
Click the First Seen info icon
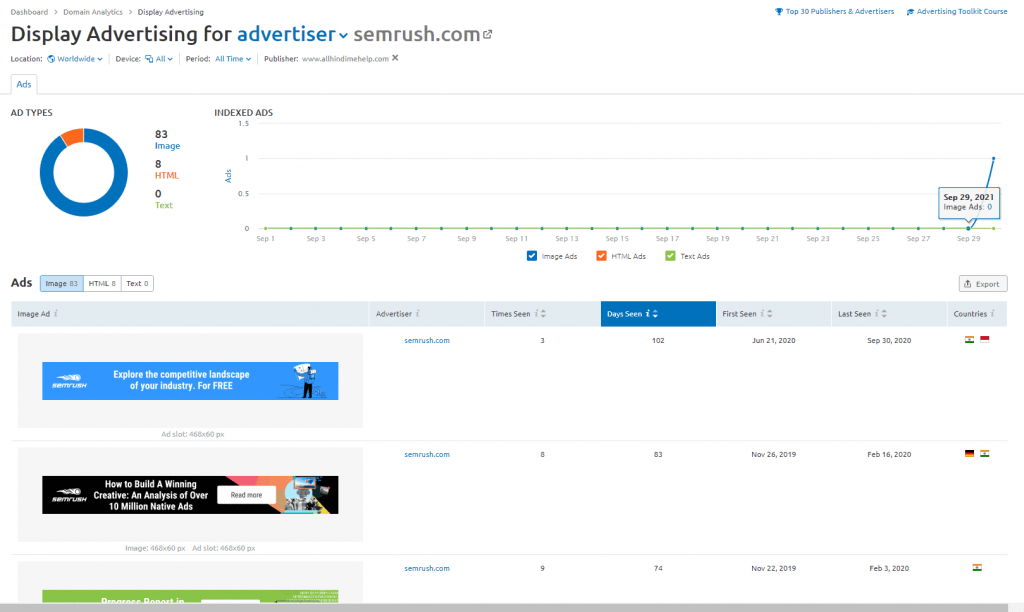tap(762, 314)
